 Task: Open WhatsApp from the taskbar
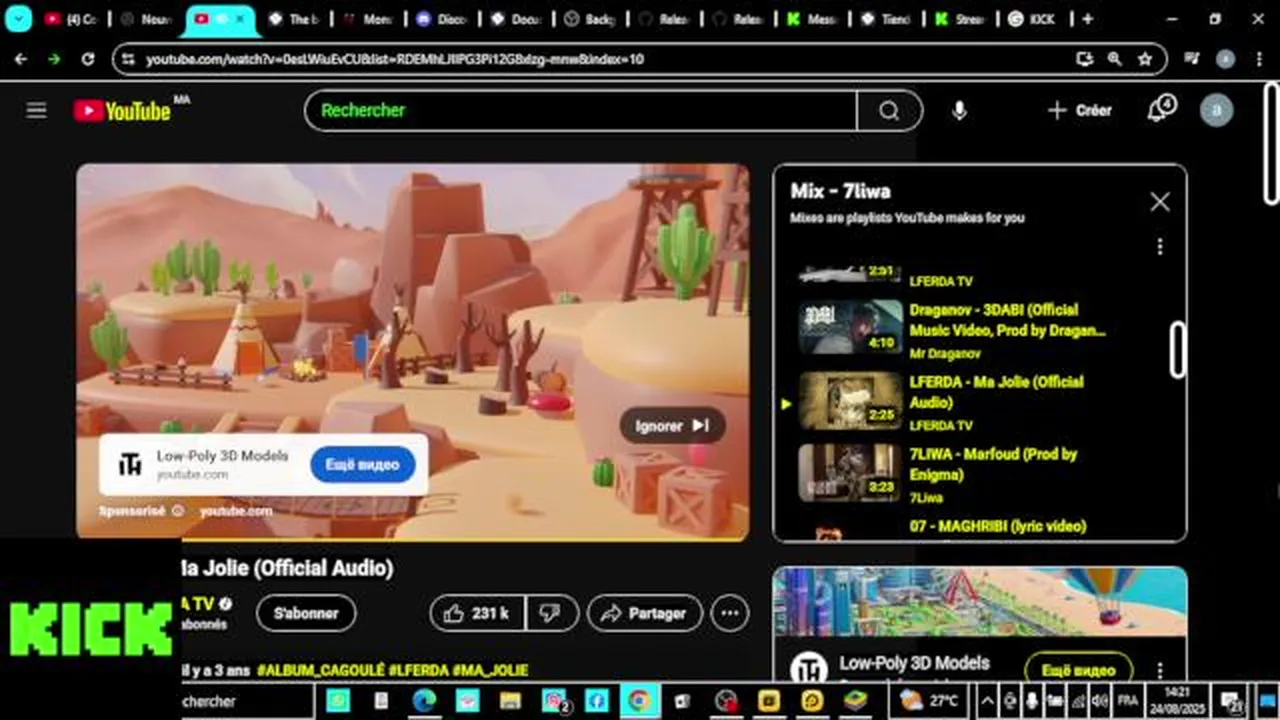coord(338,701)
